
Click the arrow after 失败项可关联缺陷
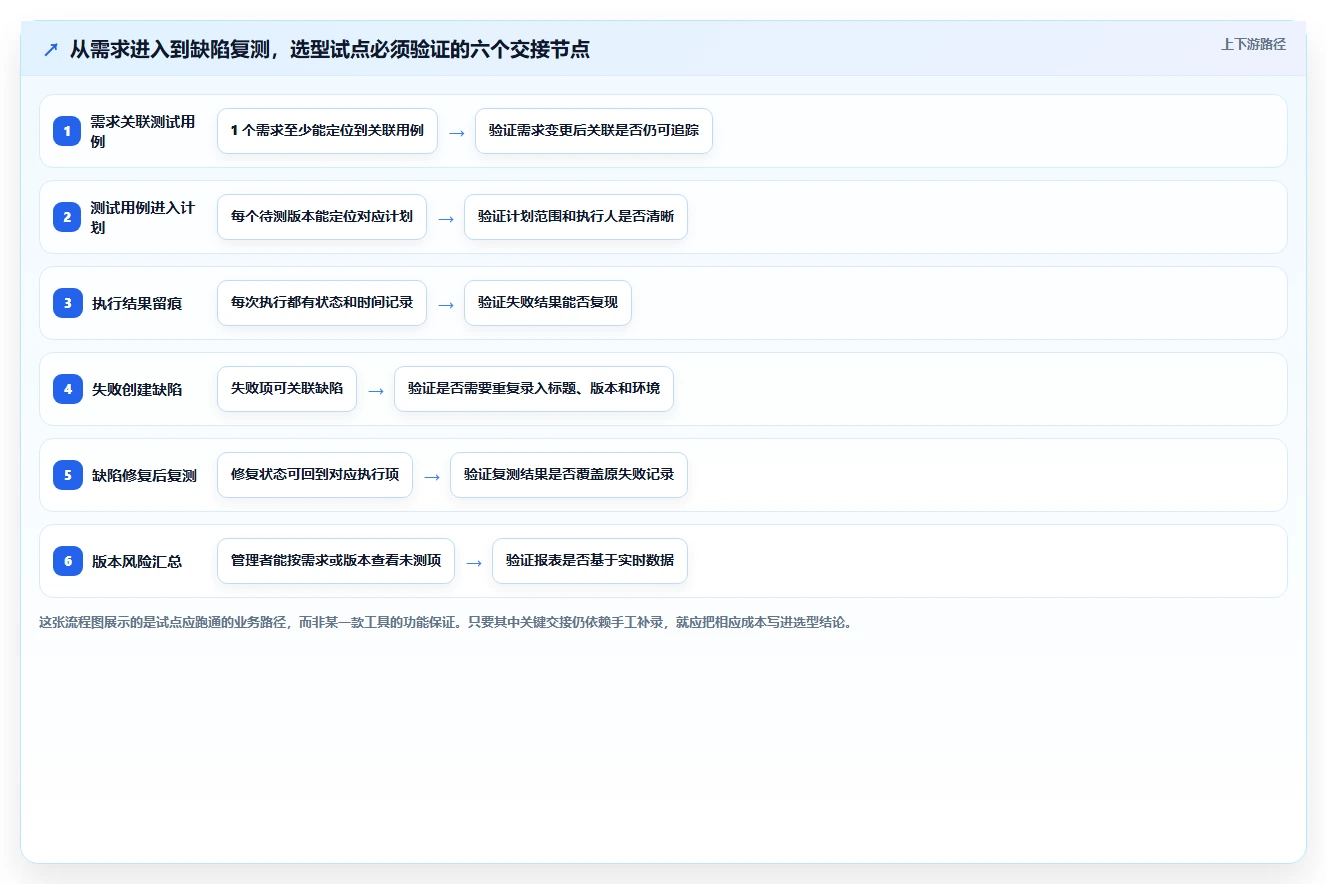tap(376, 390)
